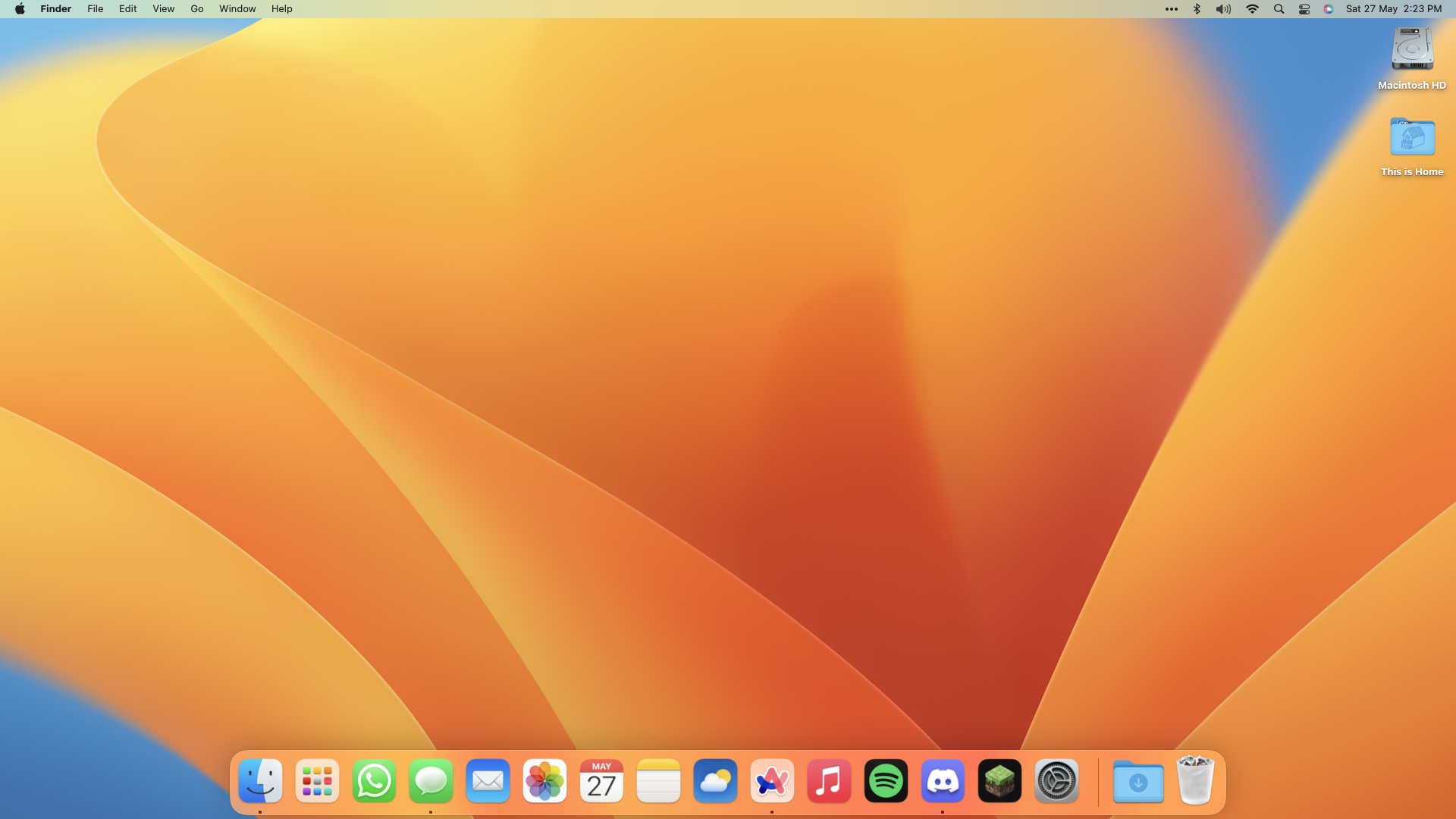Launch the Music app
This screenshot has width=1456, height=819.
(829, 780)
